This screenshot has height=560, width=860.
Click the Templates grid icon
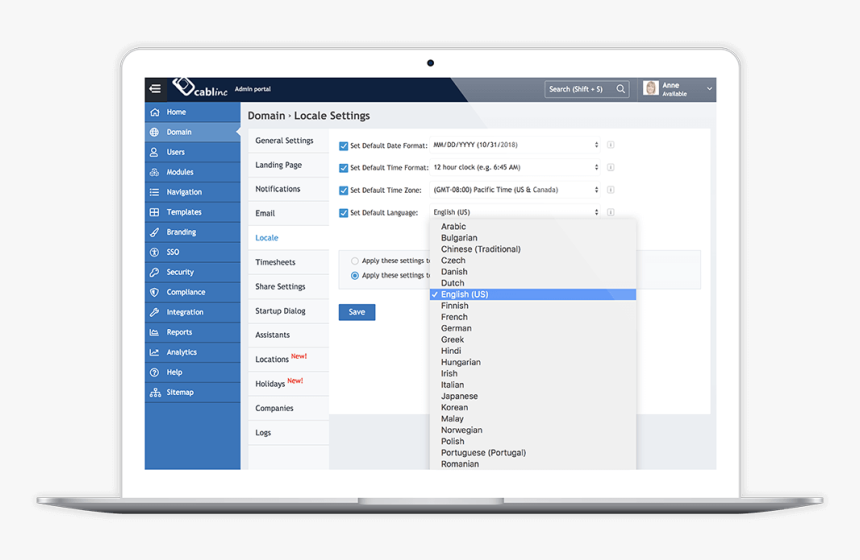click(x=155, y=212)
